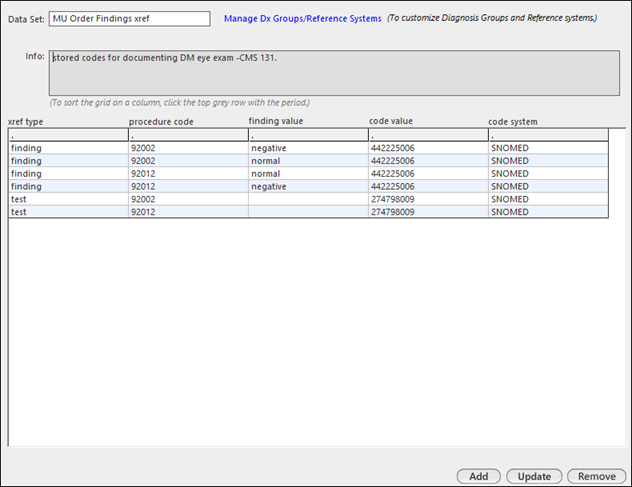Screen dimensions: 632x487
Task: Click negative finding value for 92012
Action: 308,187
